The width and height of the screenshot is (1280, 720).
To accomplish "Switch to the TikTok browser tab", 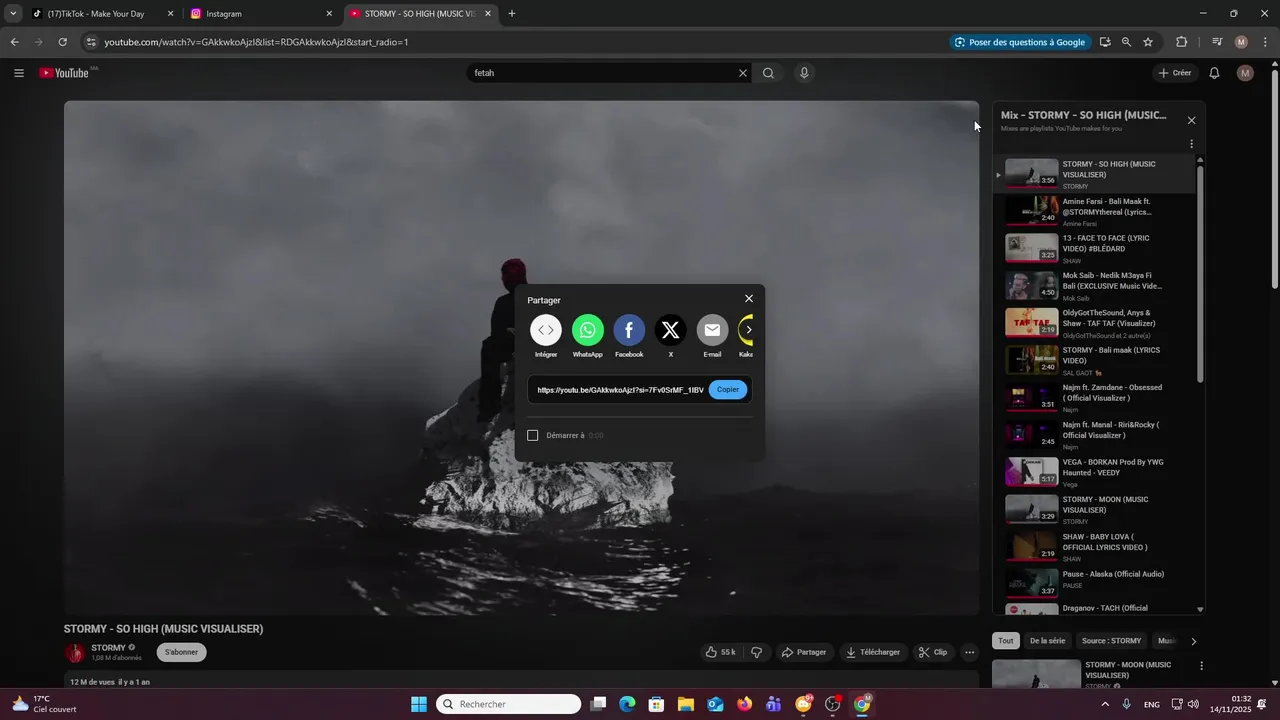I will [x=104, y=14].
